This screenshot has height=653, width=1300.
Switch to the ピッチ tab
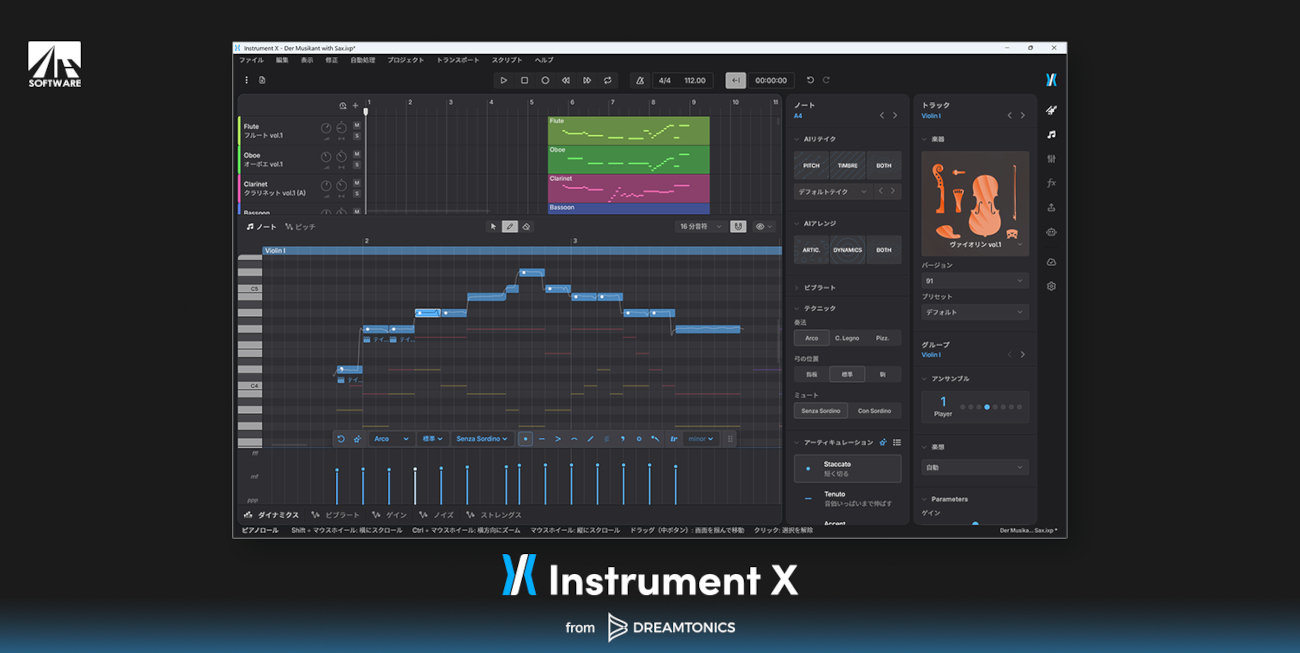300,227
